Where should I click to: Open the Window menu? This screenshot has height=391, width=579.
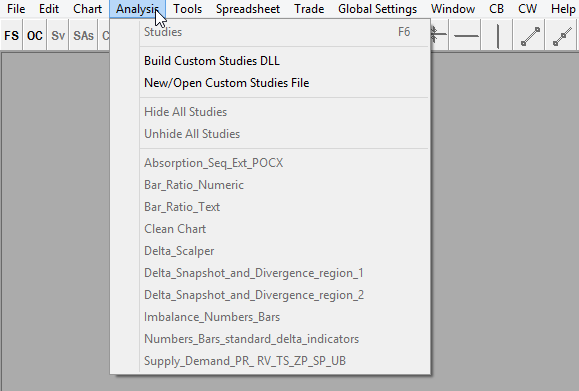coord(453,8)
